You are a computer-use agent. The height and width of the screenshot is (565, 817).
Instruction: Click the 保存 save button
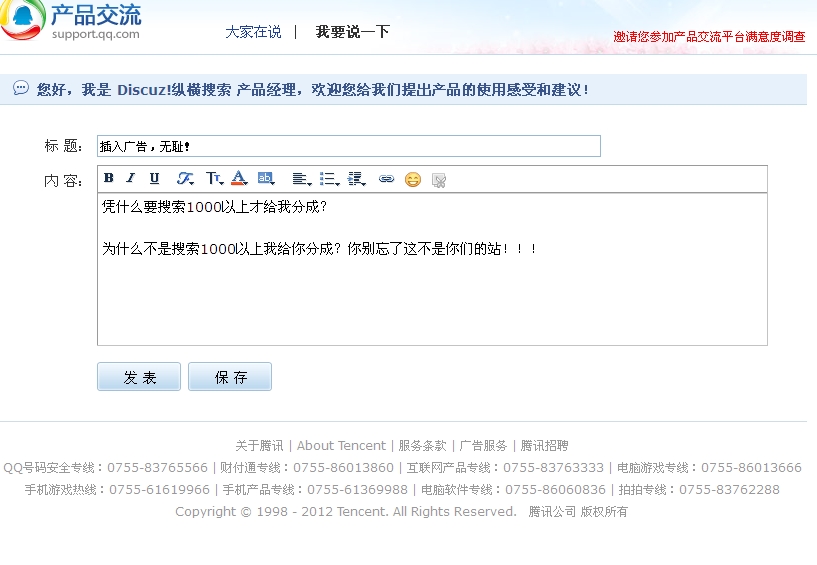pos(230,377)
